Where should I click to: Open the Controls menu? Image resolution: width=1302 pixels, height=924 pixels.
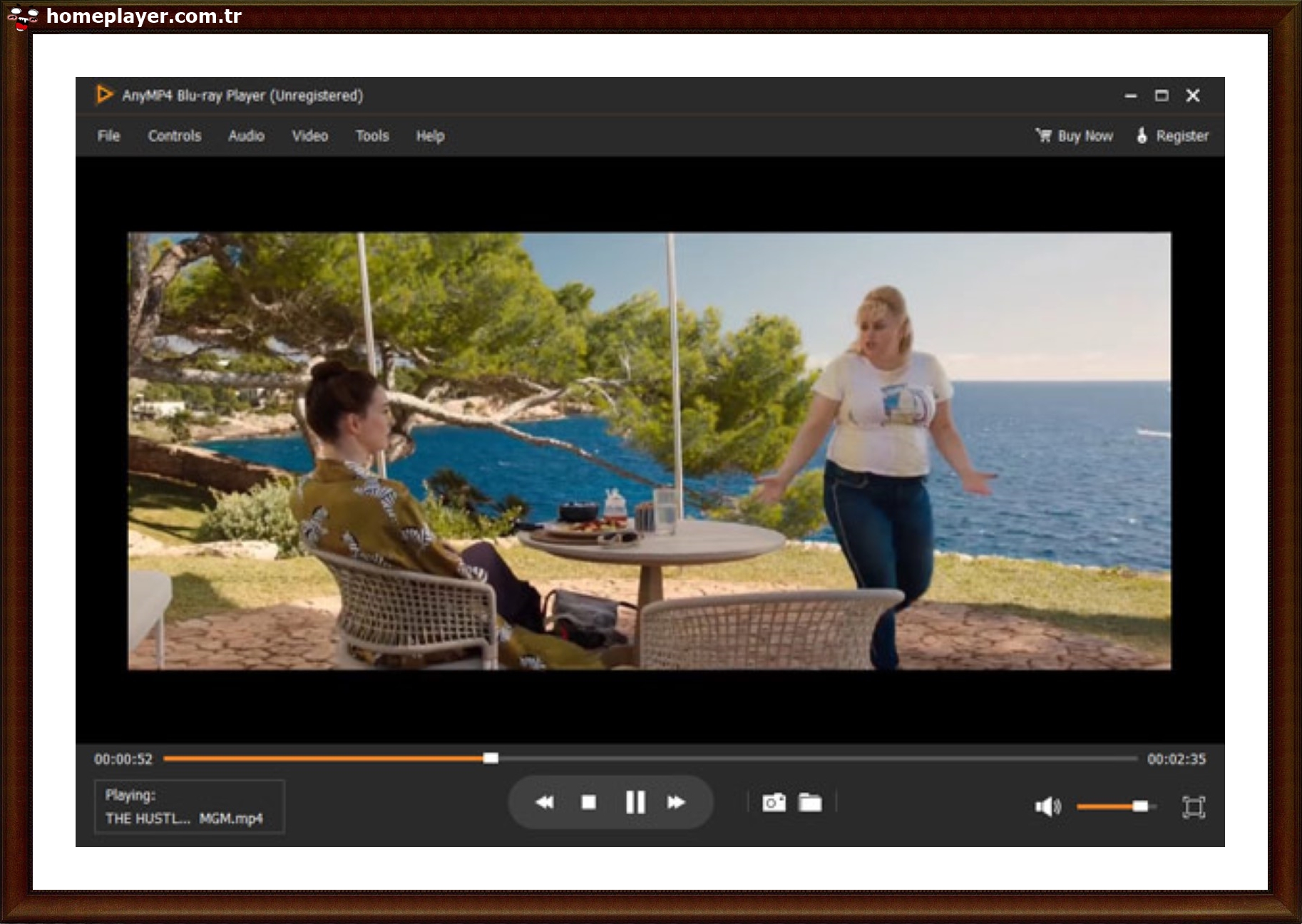(x=175, y=136)
